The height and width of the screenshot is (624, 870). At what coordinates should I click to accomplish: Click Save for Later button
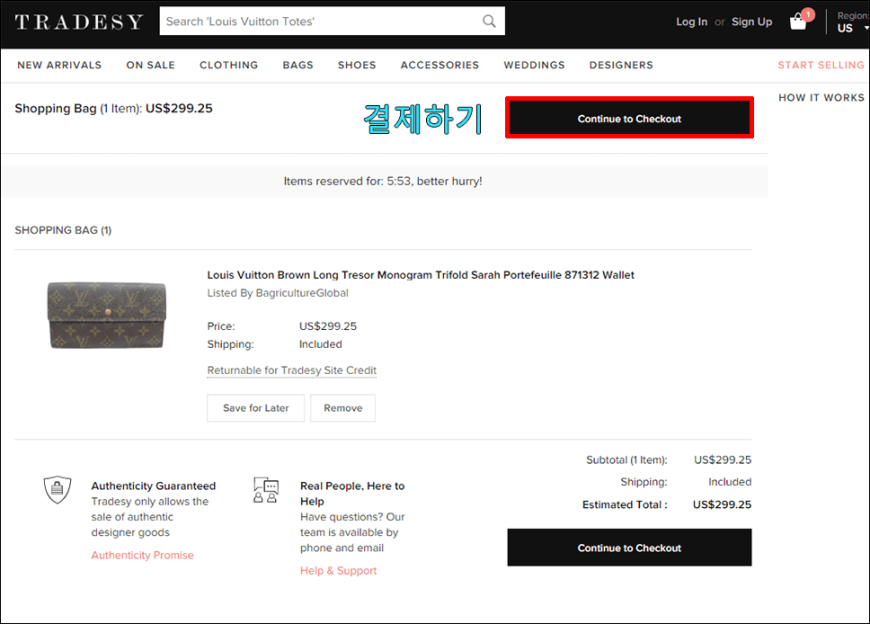[x=256, y=408]
